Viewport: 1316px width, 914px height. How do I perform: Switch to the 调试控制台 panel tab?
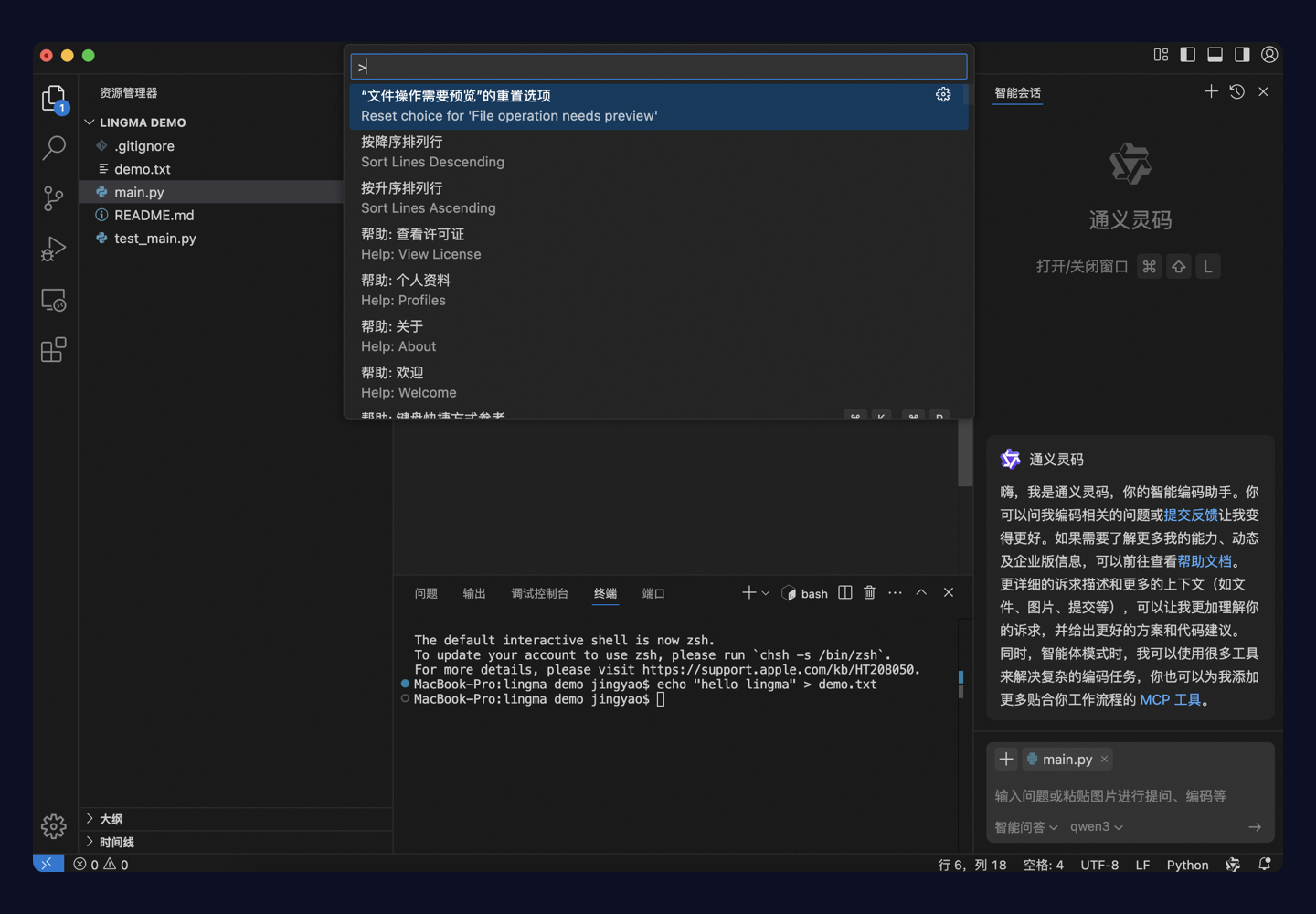point(539,593)
